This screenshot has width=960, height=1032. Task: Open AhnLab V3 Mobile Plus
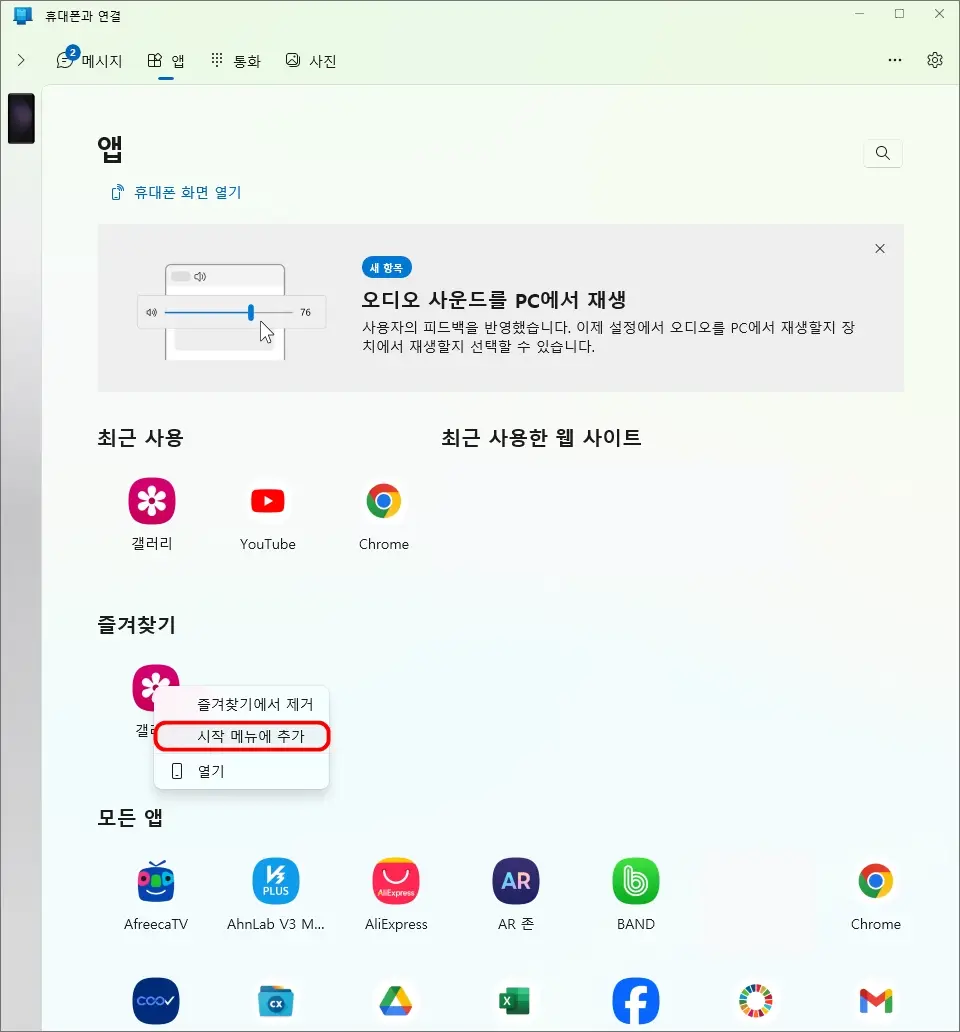[275, 881]
